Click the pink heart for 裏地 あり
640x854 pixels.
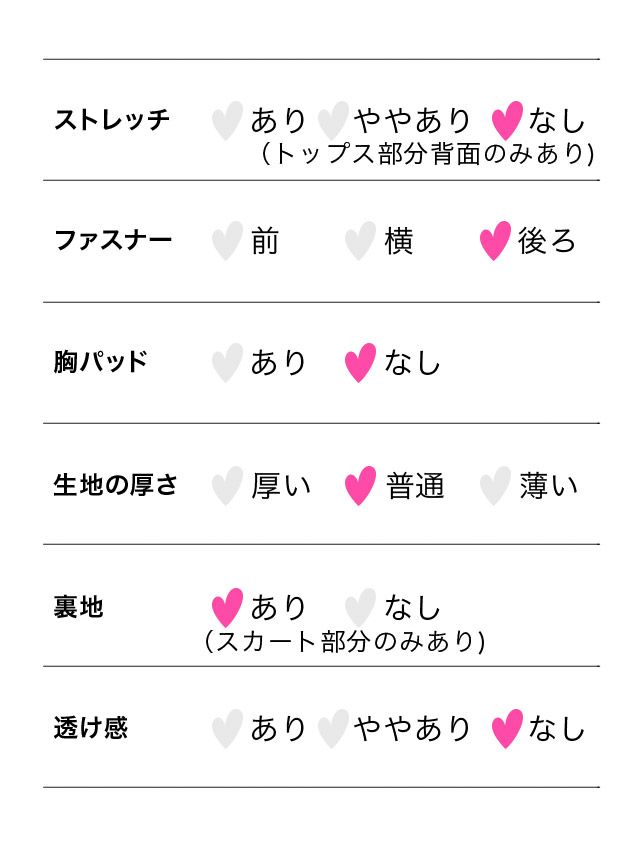(227, 607)
